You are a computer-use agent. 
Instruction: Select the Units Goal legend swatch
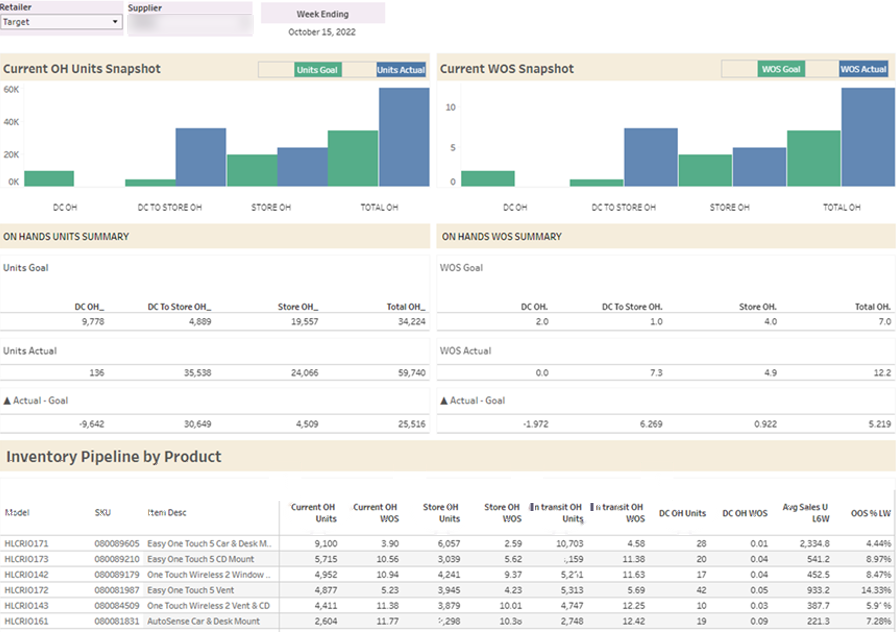click(x=317, y=70)
